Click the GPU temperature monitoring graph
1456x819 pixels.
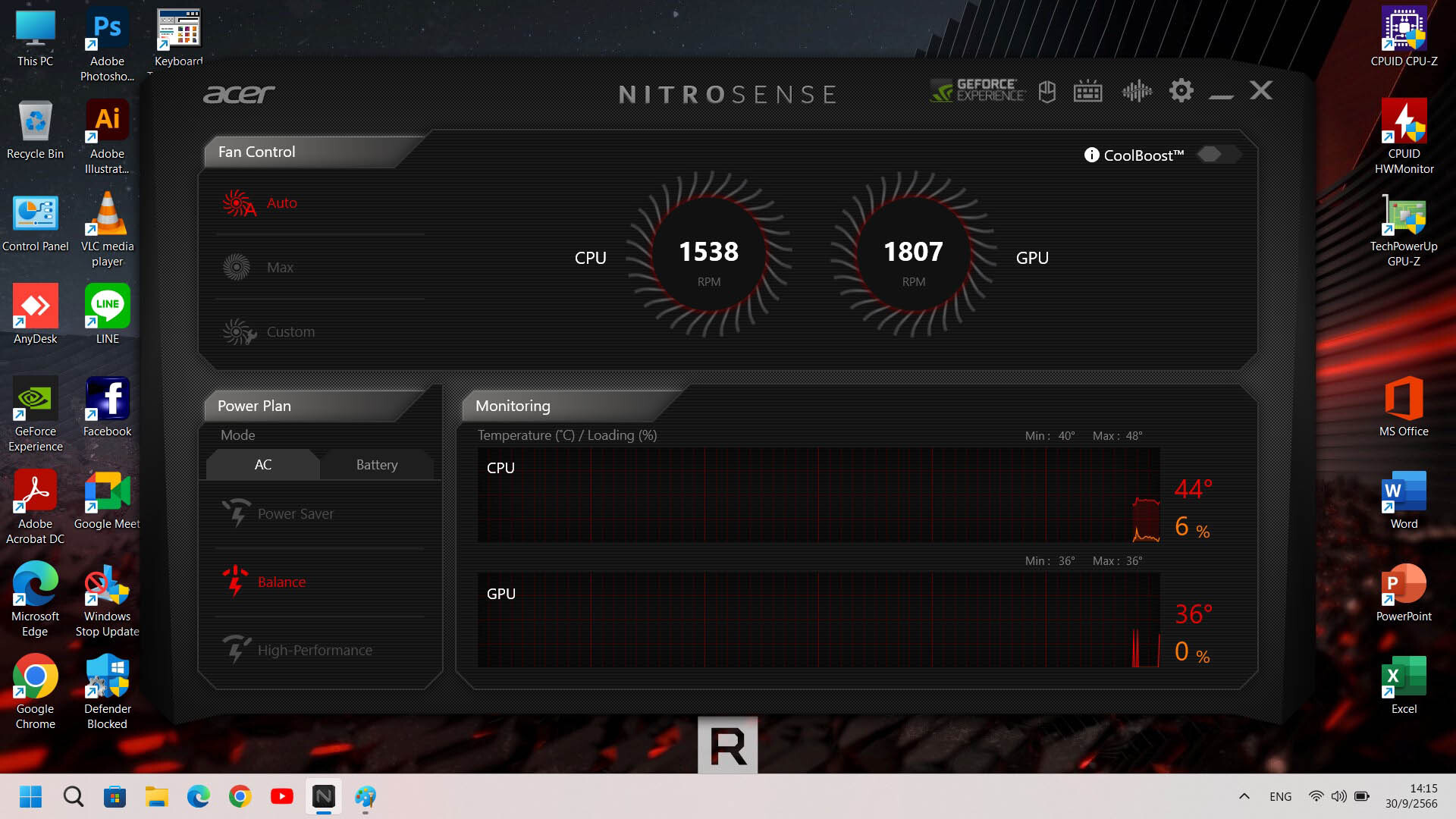click(x=817, y=620)
